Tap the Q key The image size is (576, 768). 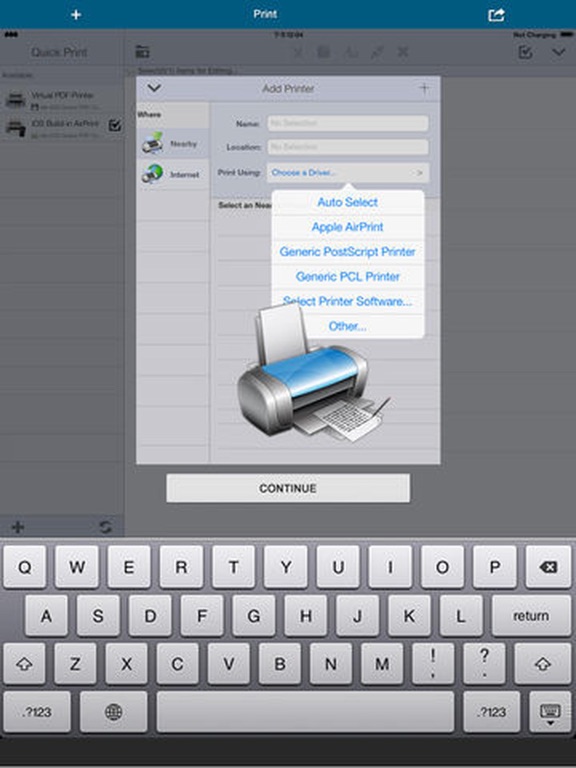coord(24,567)
